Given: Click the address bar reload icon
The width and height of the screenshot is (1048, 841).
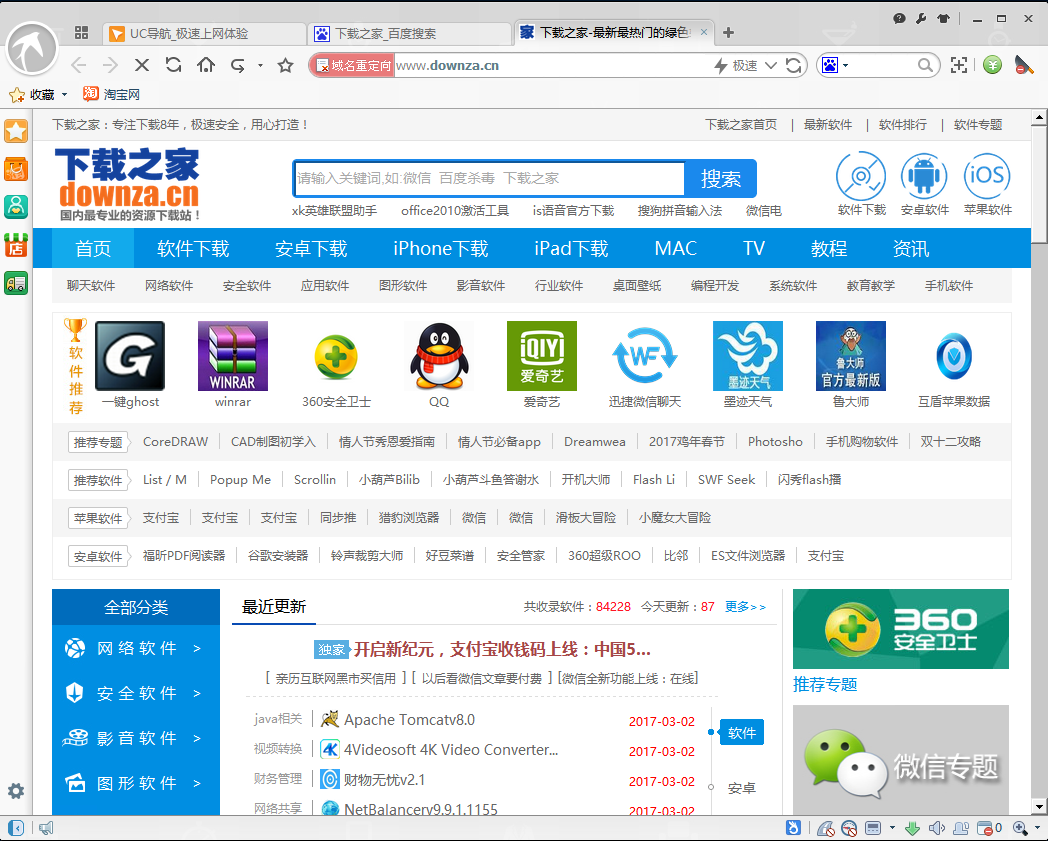Looking at the screenshot, I should [793, 66].
